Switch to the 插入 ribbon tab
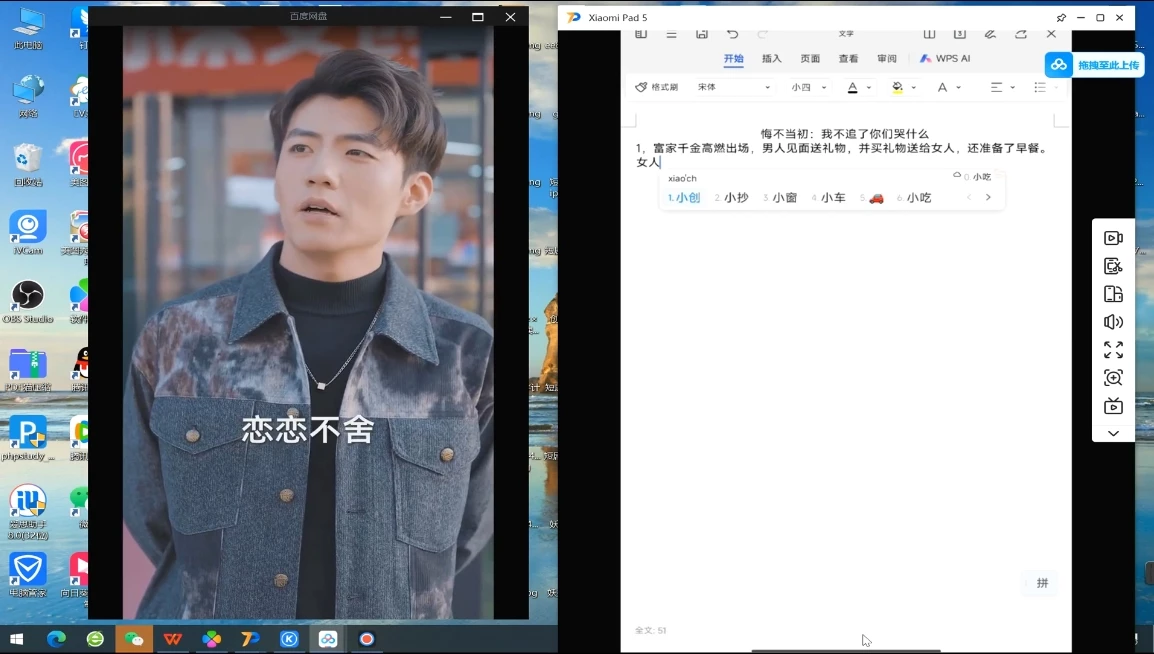The image size is (1154, 654). [771, 58]
